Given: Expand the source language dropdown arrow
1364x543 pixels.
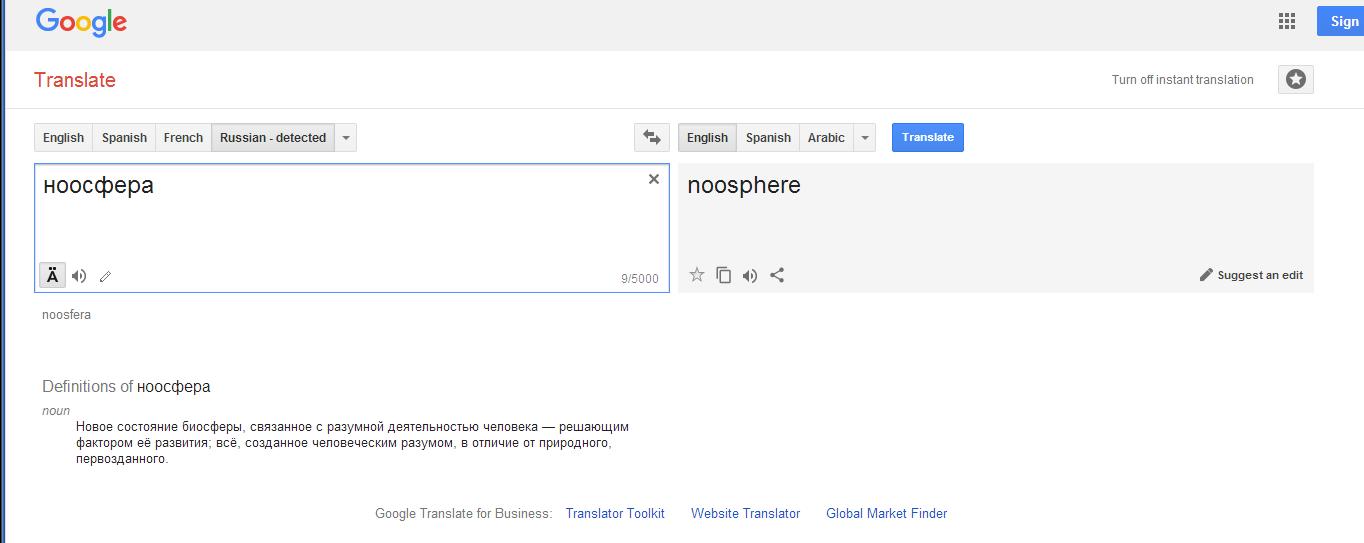Looking at the screenshot, I should click(x=345, y=138).
